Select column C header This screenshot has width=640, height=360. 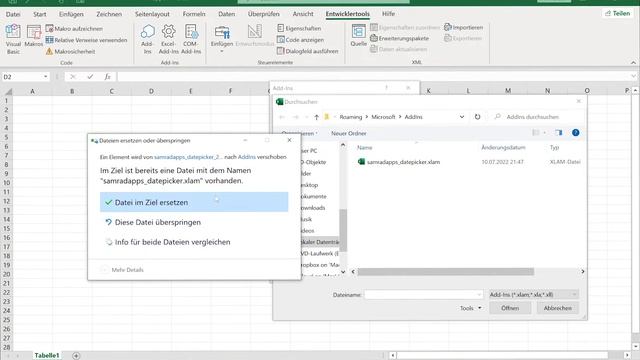pyautogui.click(x=111, y=91)
